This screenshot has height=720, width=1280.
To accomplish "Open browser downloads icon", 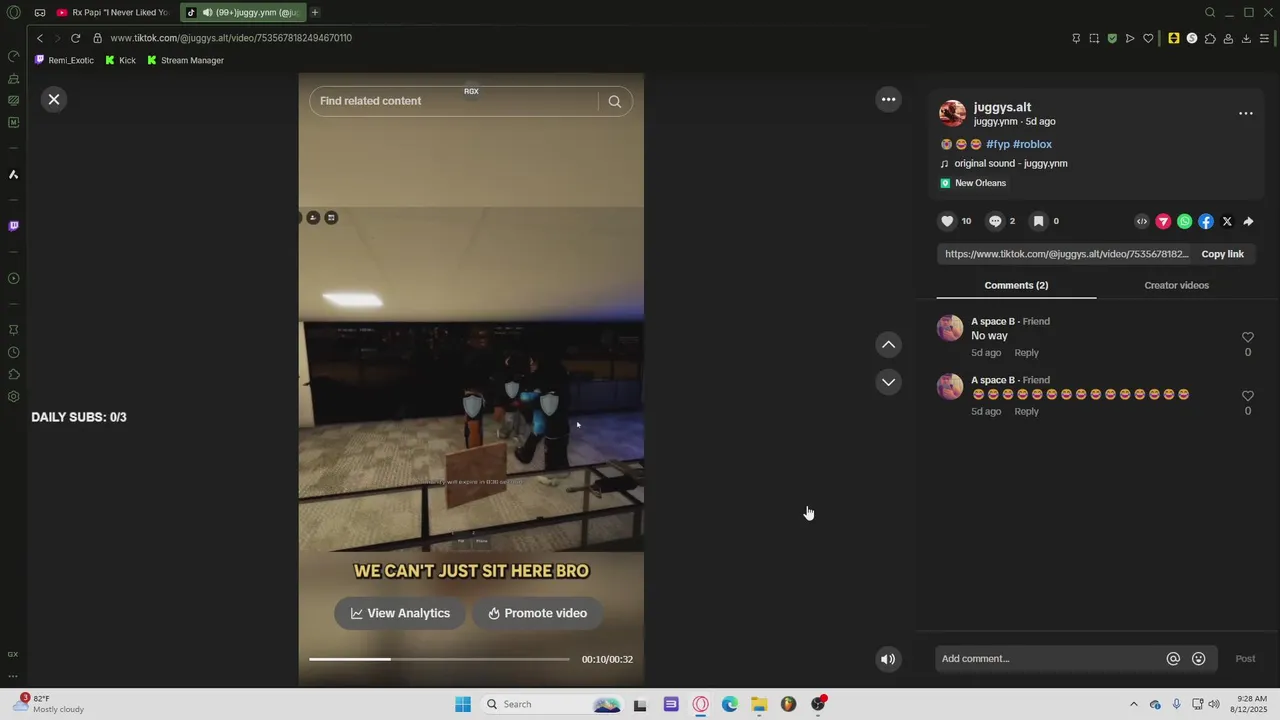I will tap(1246, 38).
